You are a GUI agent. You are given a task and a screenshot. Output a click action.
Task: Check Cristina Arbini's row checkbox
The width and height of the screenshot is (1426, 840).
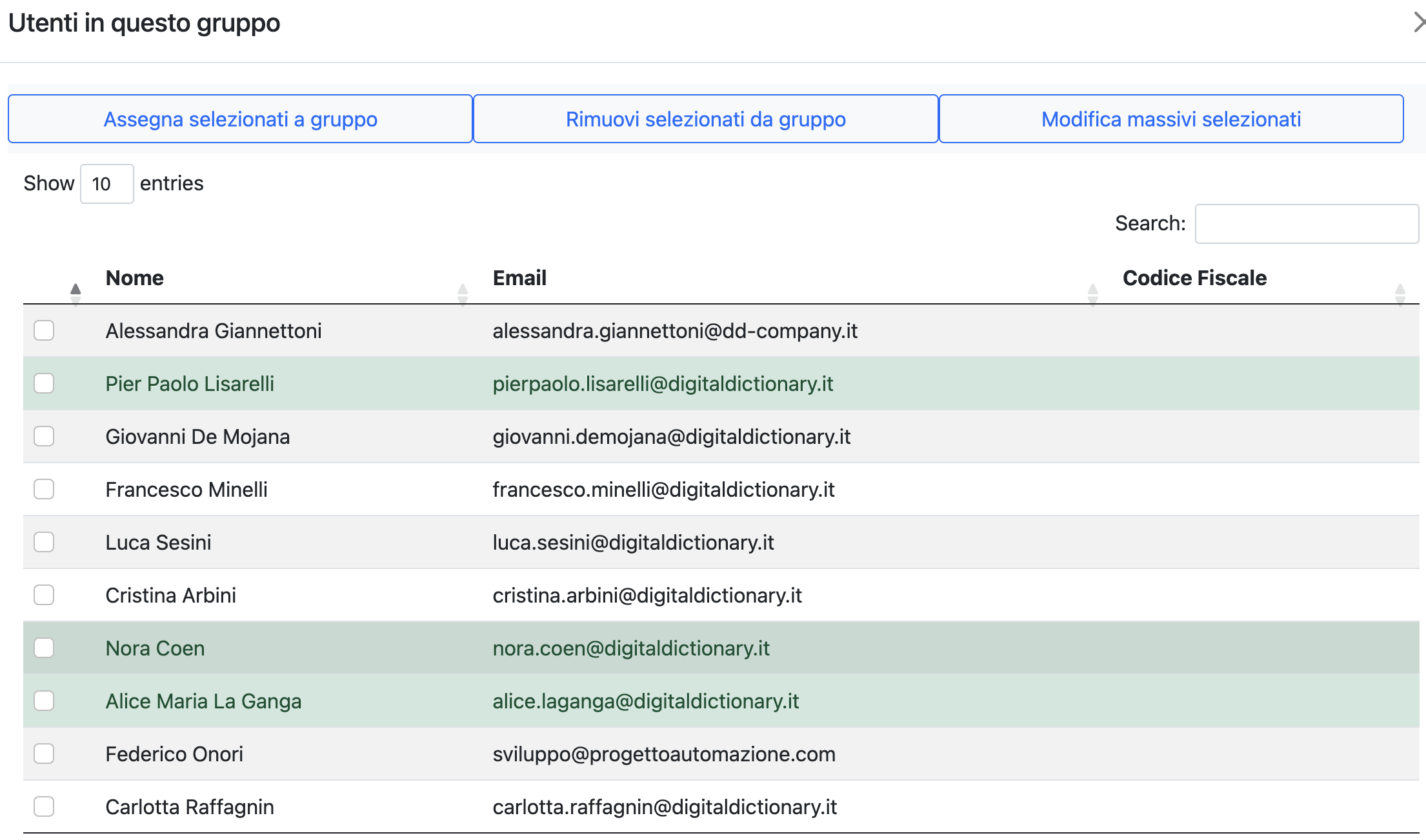[43, 595]
